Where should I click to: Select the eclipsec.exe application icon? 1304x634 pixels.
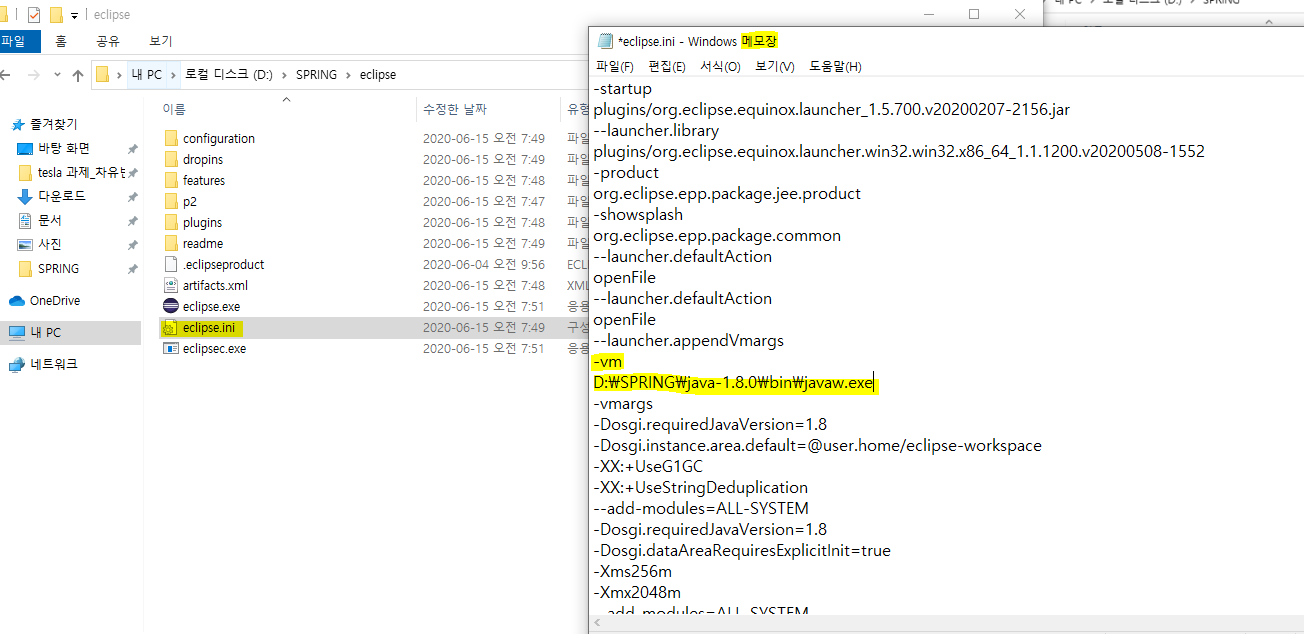click(170, 348)
